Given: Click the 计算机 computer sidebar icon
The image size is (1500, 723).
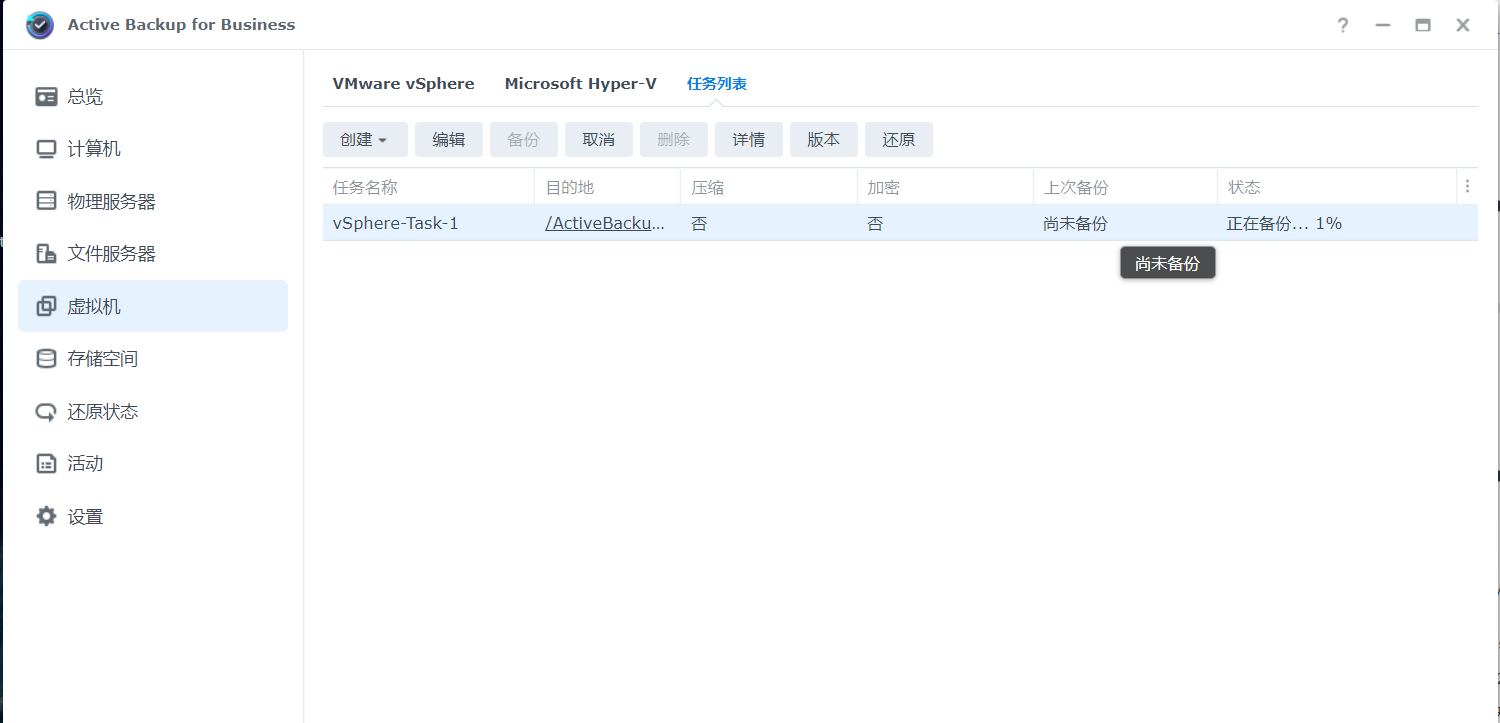Looking at the screenshot, I should (x=46, y=149).
